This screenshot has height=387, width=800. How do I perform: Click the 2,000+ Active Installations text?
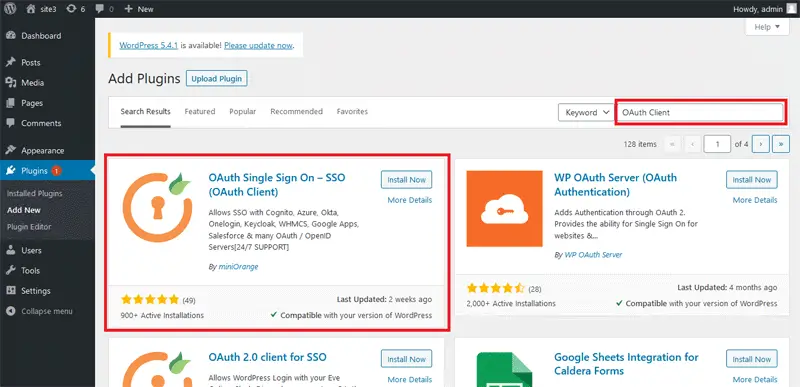click(x=511, y=303)
